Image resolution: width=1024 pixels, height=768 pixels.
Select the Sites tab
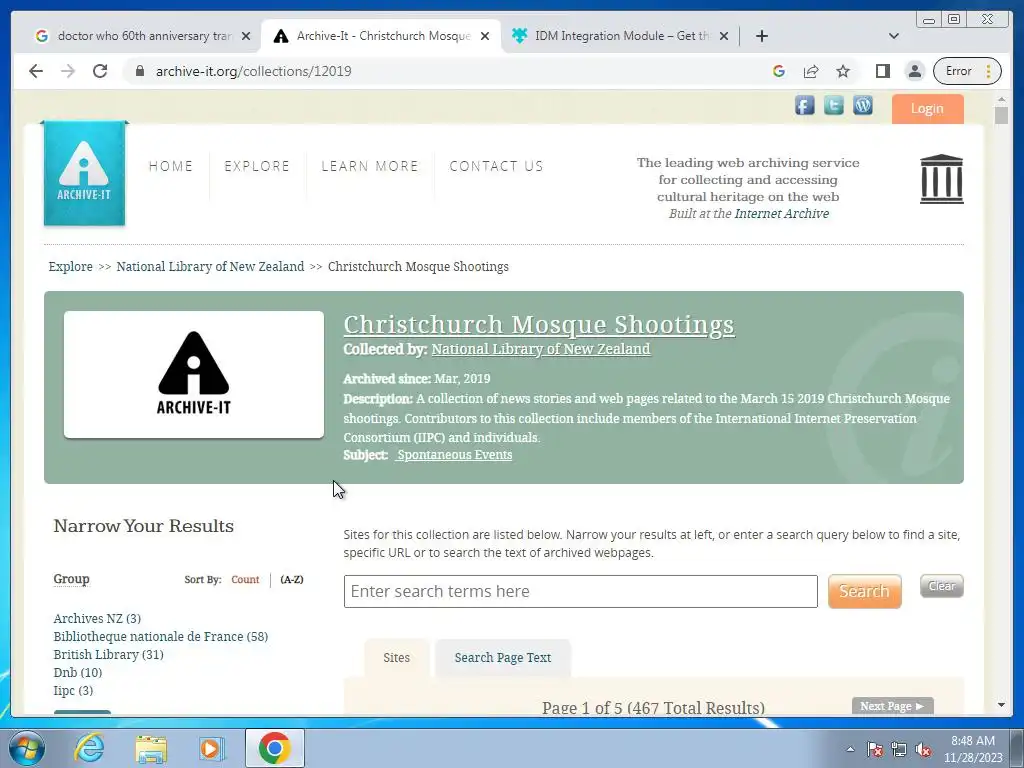(x=396, y=658)
